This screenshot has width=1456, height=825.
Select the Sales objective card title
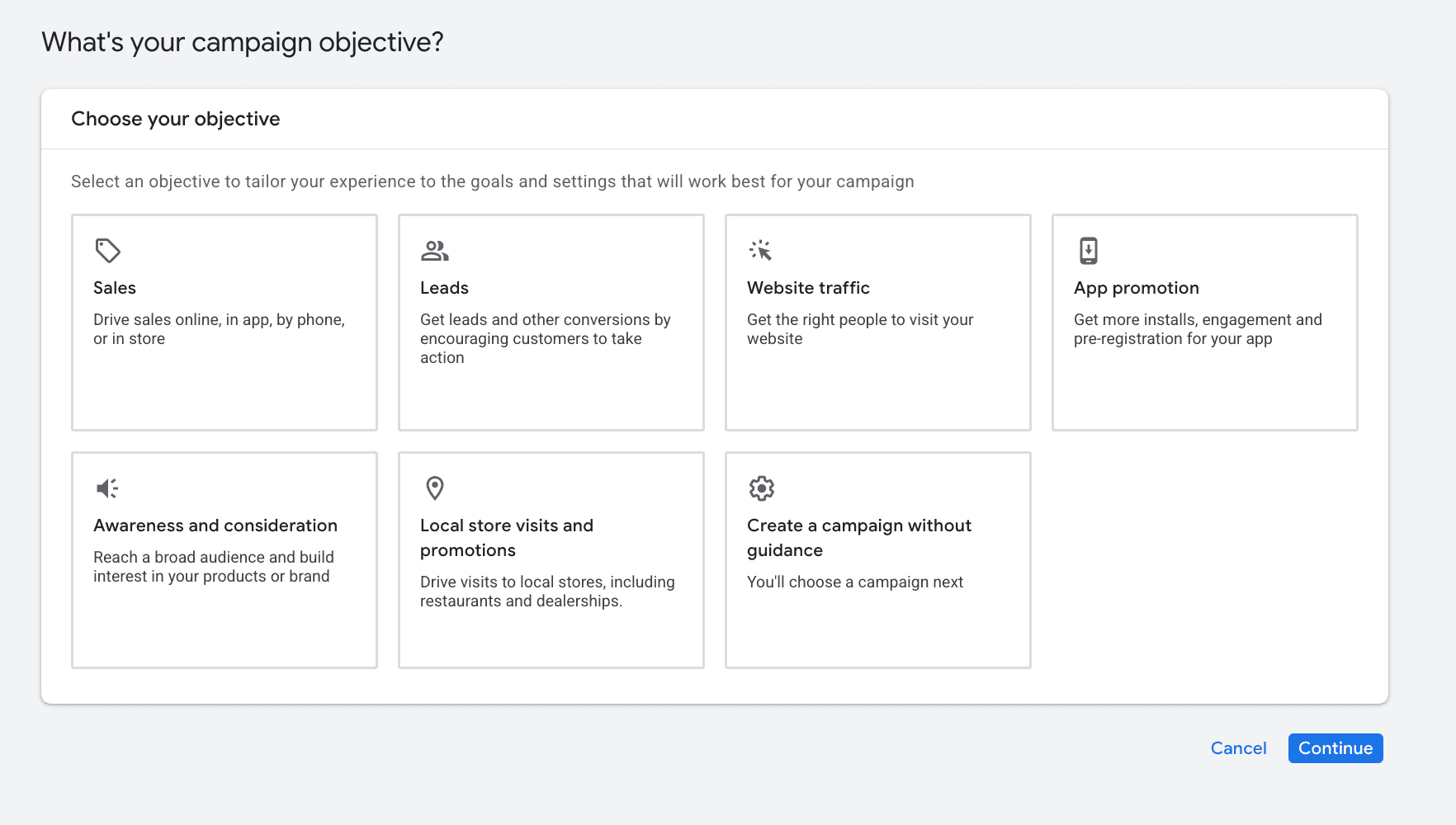tap(115, 288)
